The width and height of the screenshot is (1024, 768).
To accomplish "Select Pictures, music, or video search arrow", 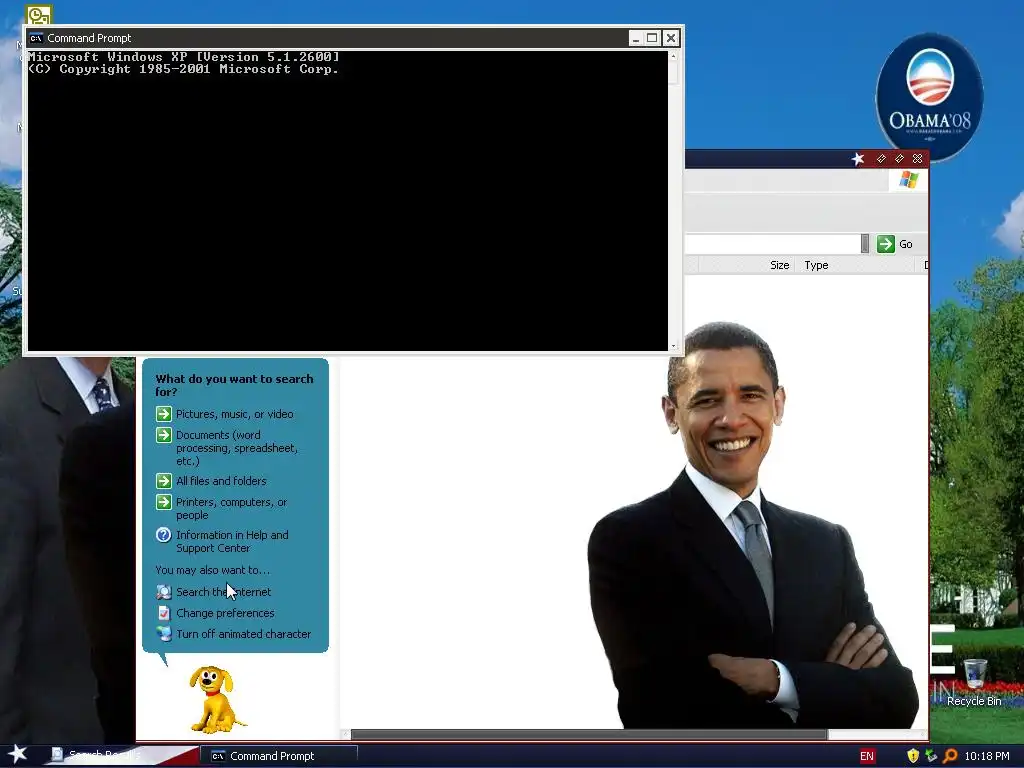I will (x=164, y=414).
